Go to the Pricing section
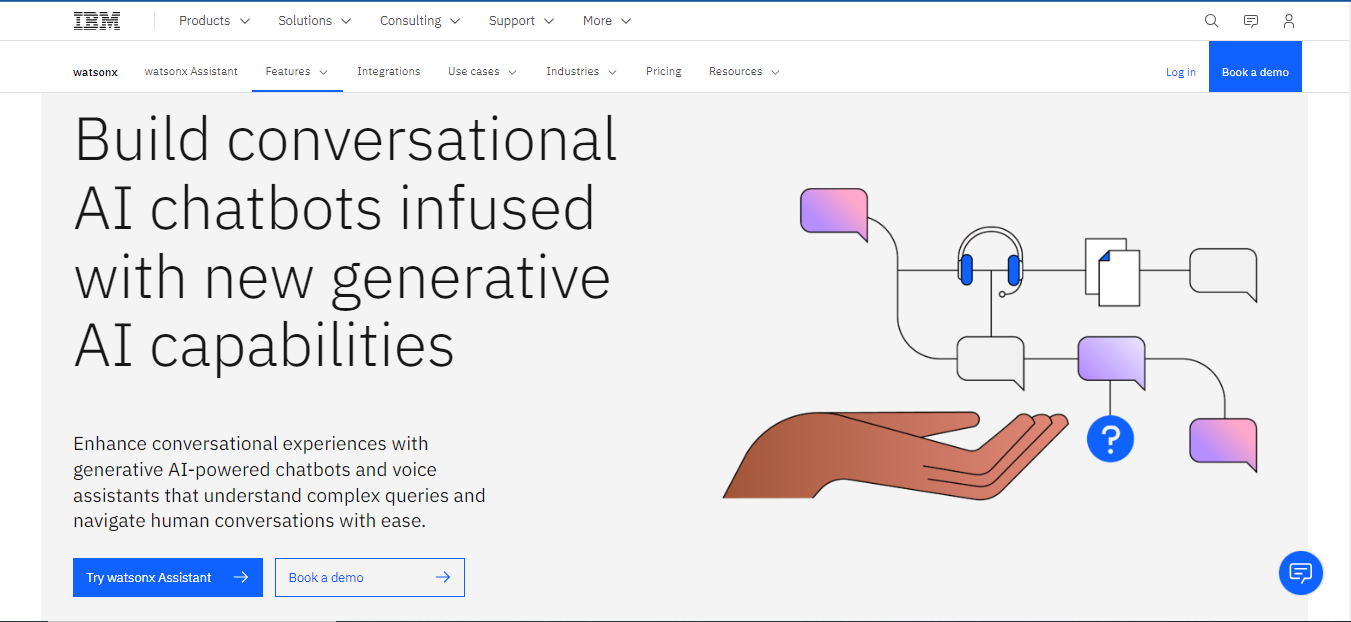Image resolution: width=1351 pixels, height=622 pixels. pos(663,71)
